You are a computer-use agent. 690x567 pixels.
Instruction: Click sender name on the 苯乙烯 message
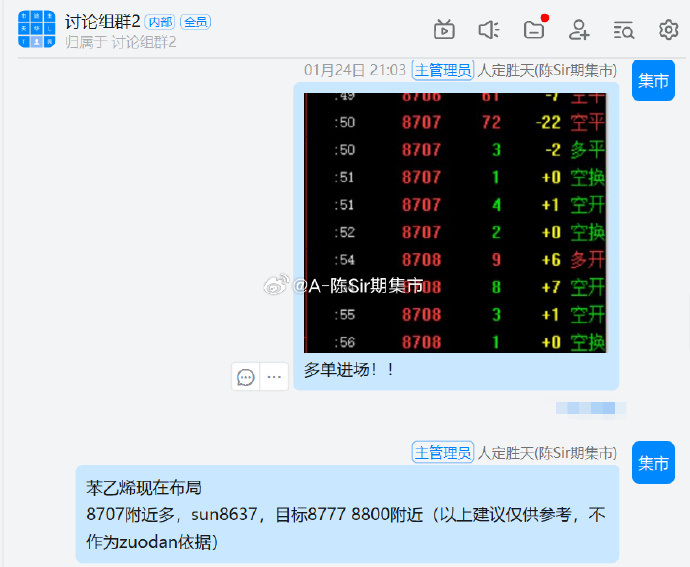pyautogui.click(x=547, y=453)
